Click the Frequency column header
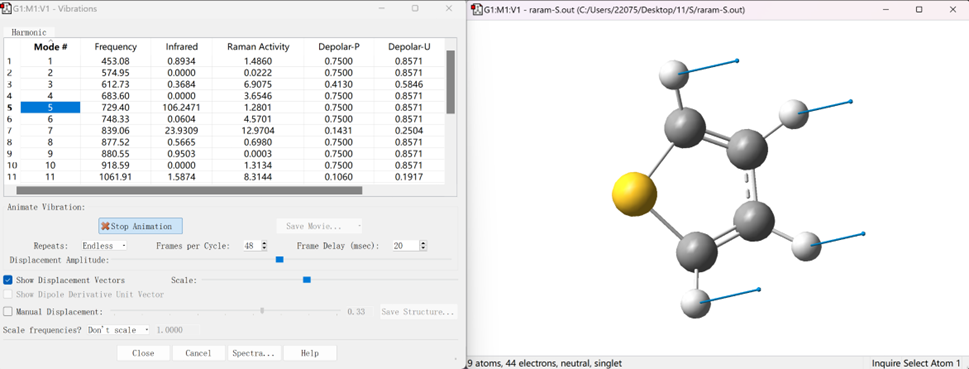 116,46
